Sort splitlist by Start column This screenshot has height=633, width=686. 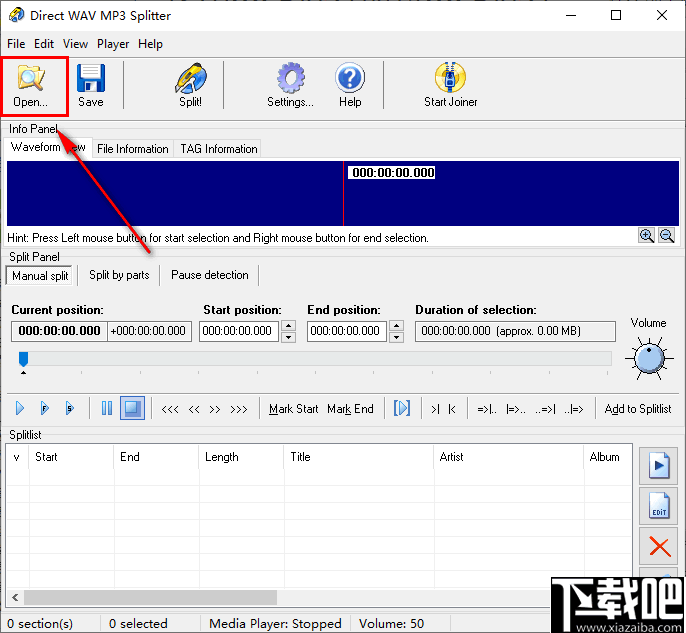coord(71,457)
